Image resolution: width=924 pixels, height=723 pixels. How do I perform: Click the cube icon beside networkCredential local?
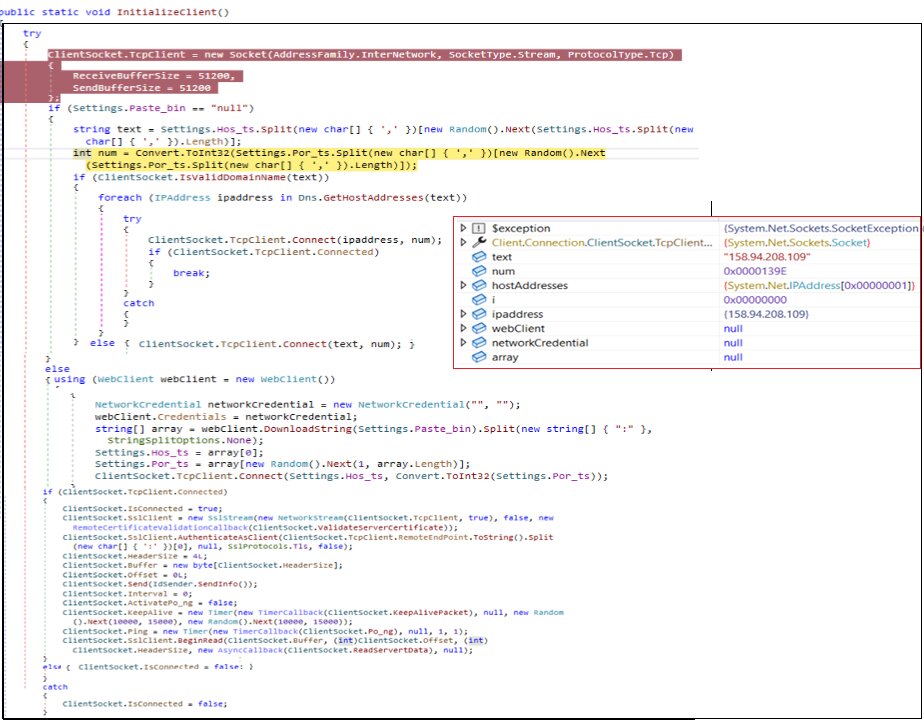479,342
